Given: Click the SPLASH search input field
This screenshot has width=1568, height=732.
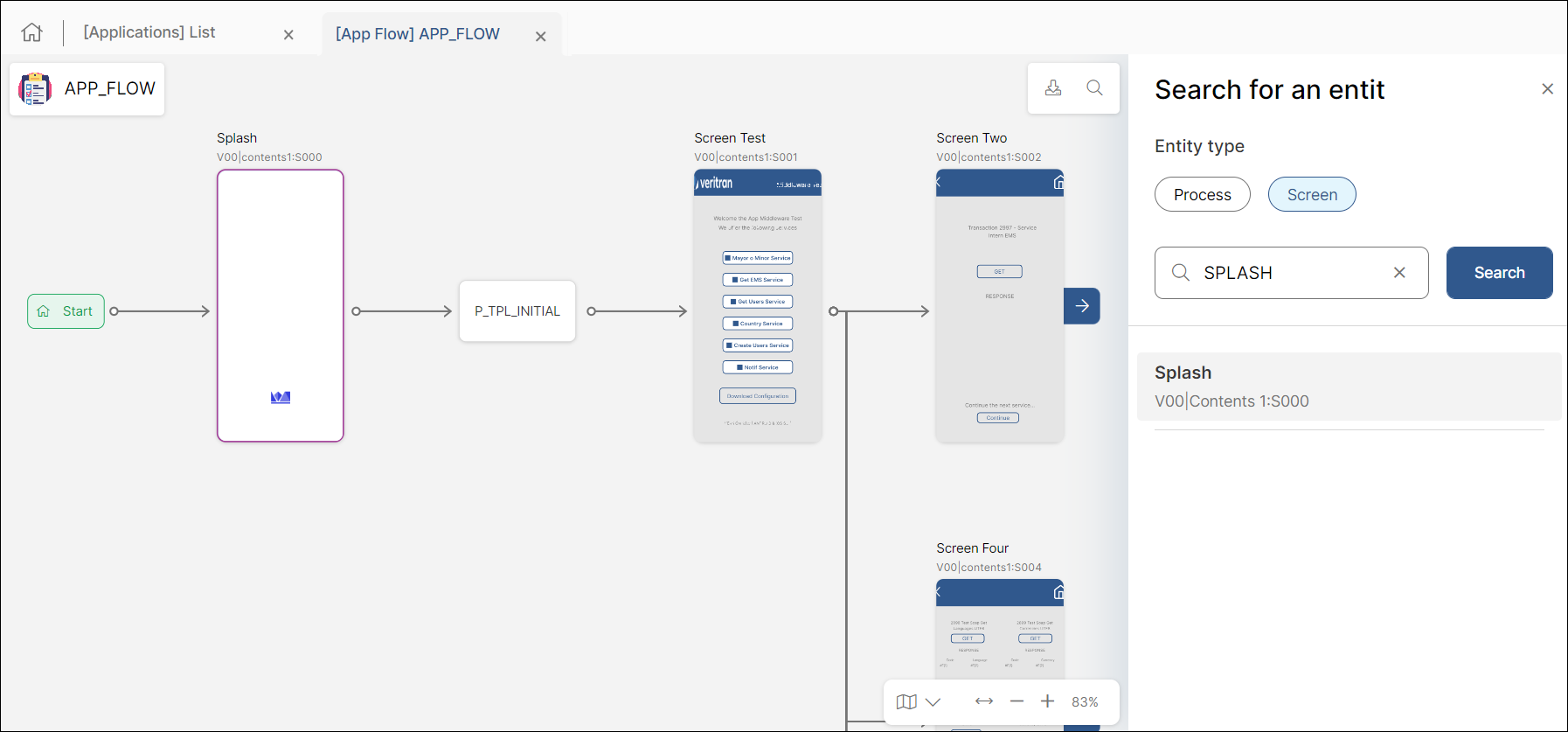Looking at the screenshot, I should (1291, 273).
